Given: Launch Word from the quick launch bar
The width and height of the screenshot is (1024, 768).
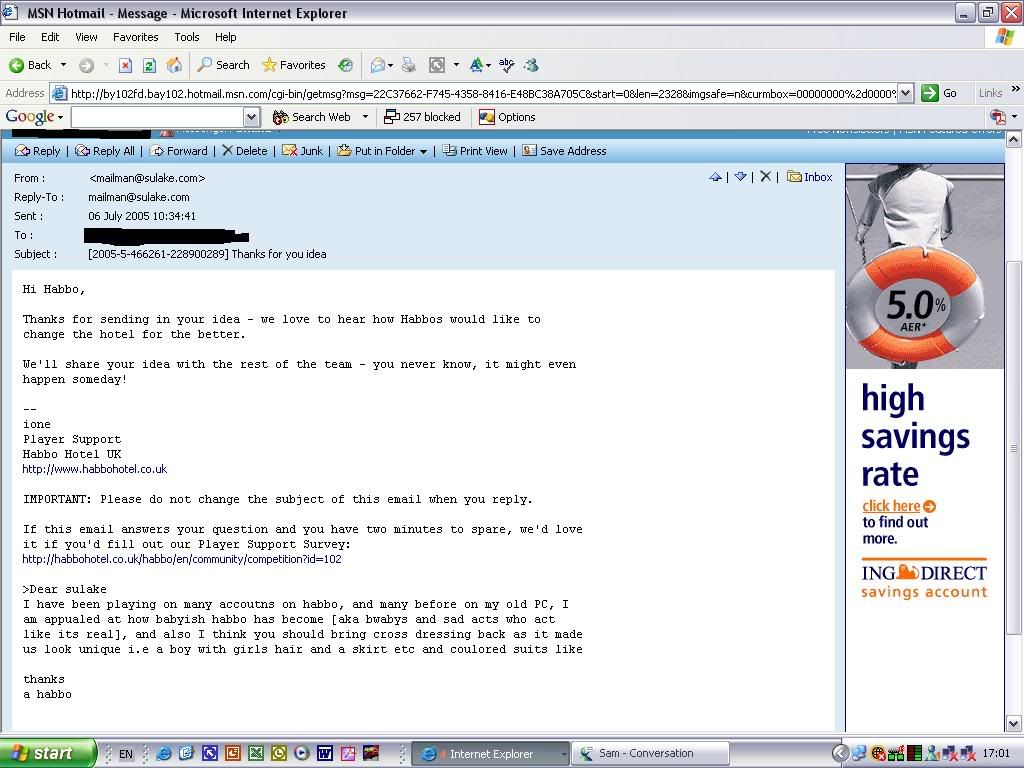Looking at the screenshot, I should point(325,754).
